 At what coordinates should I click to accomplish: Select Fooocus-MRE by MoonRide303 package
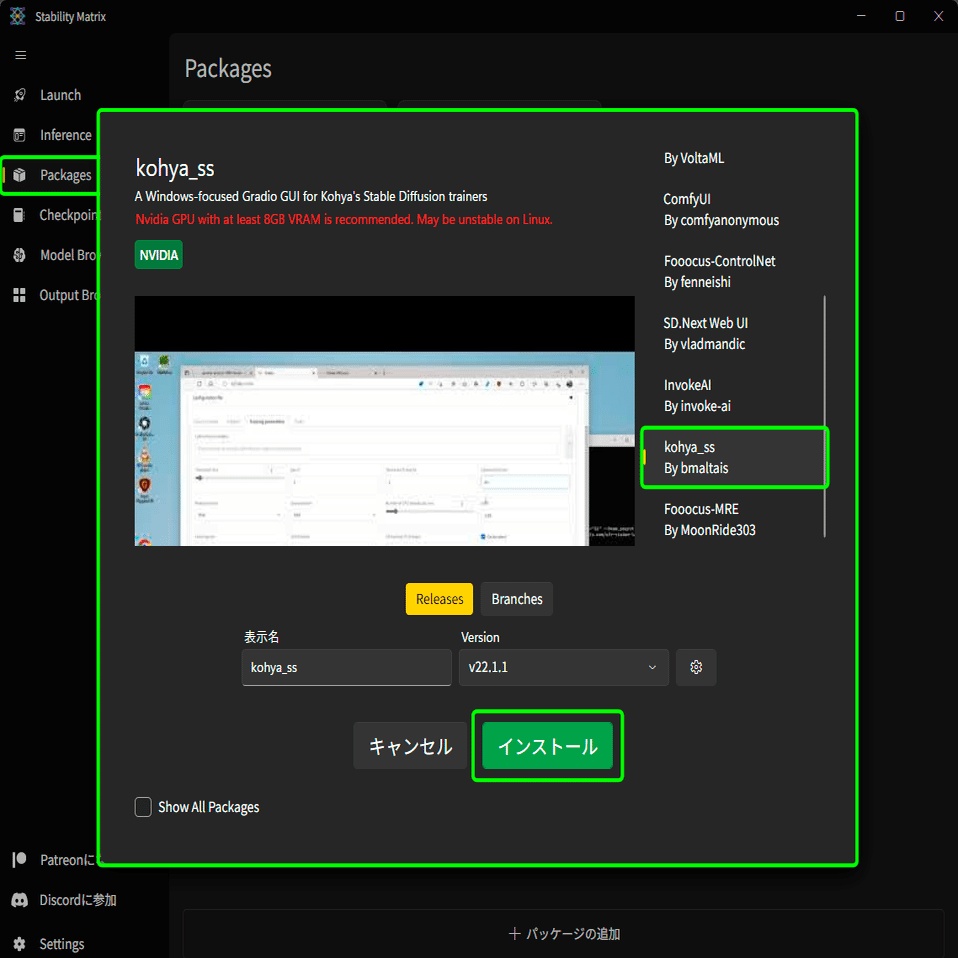[733, 519]
